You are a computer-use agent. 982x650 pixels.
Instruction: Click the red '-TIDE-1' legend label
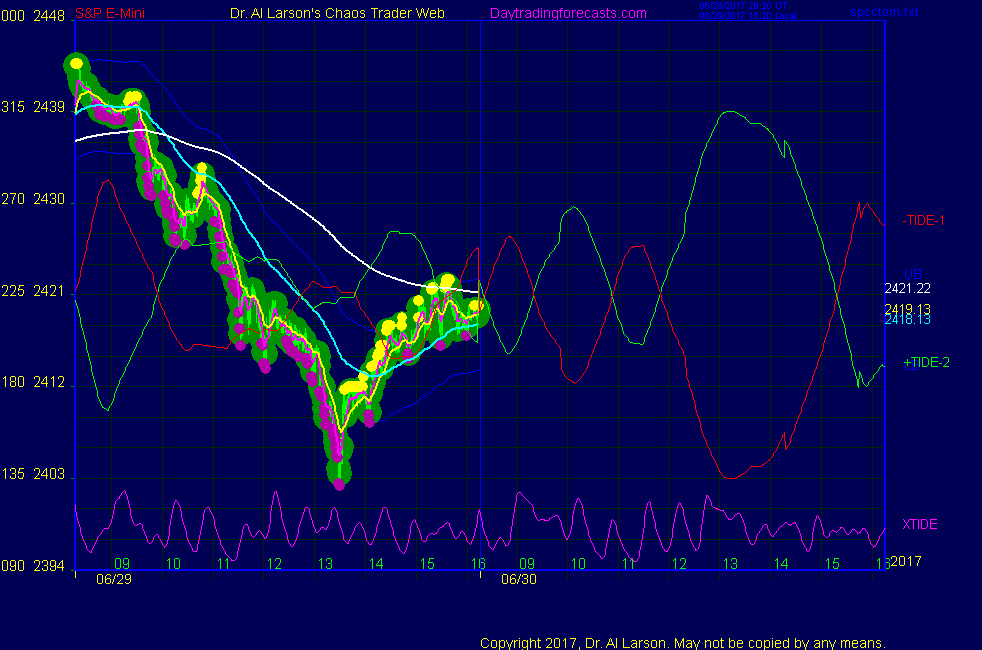click(x=923, y=220)
